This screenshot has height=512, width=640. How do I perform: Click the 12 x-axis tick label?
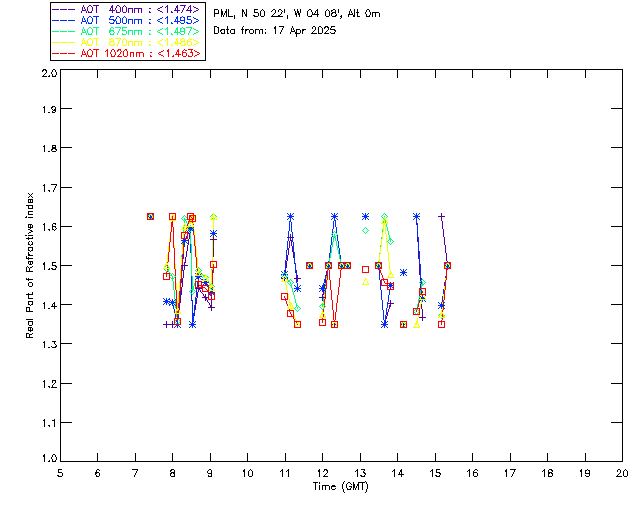pyautogui.click(x=322, y=473)
